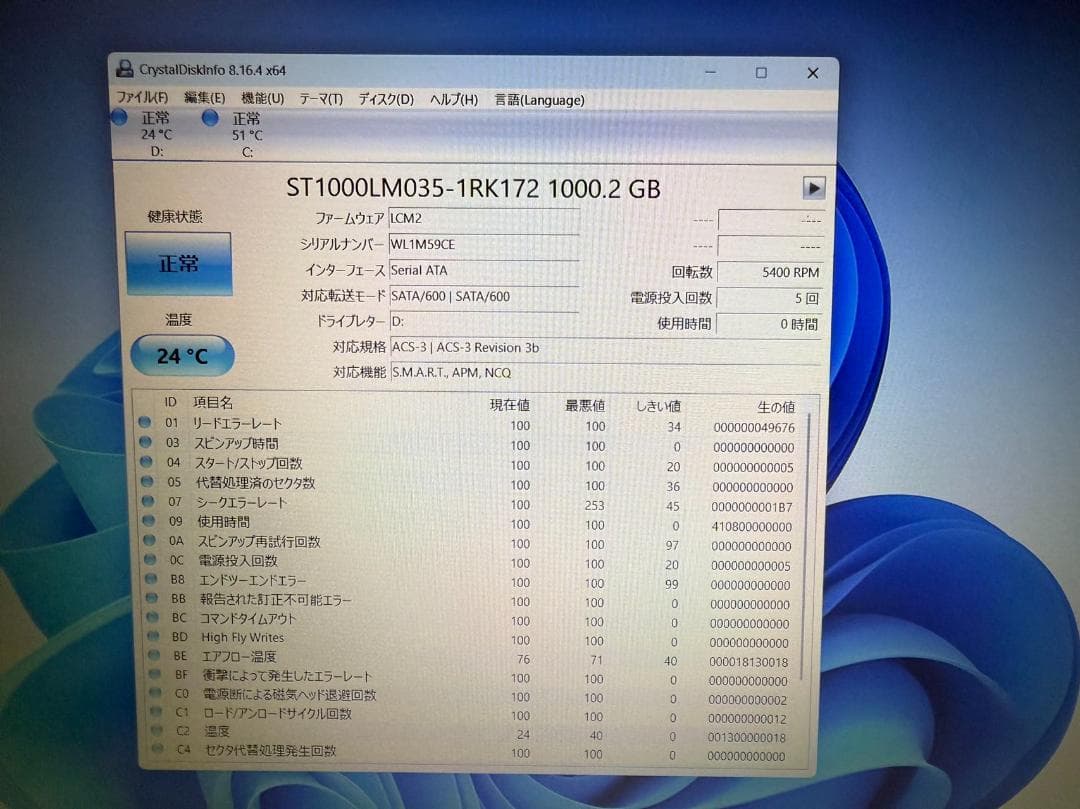1080x809 pixels.
Task: Click the 24°C temperature button
Action: point(181,355)
